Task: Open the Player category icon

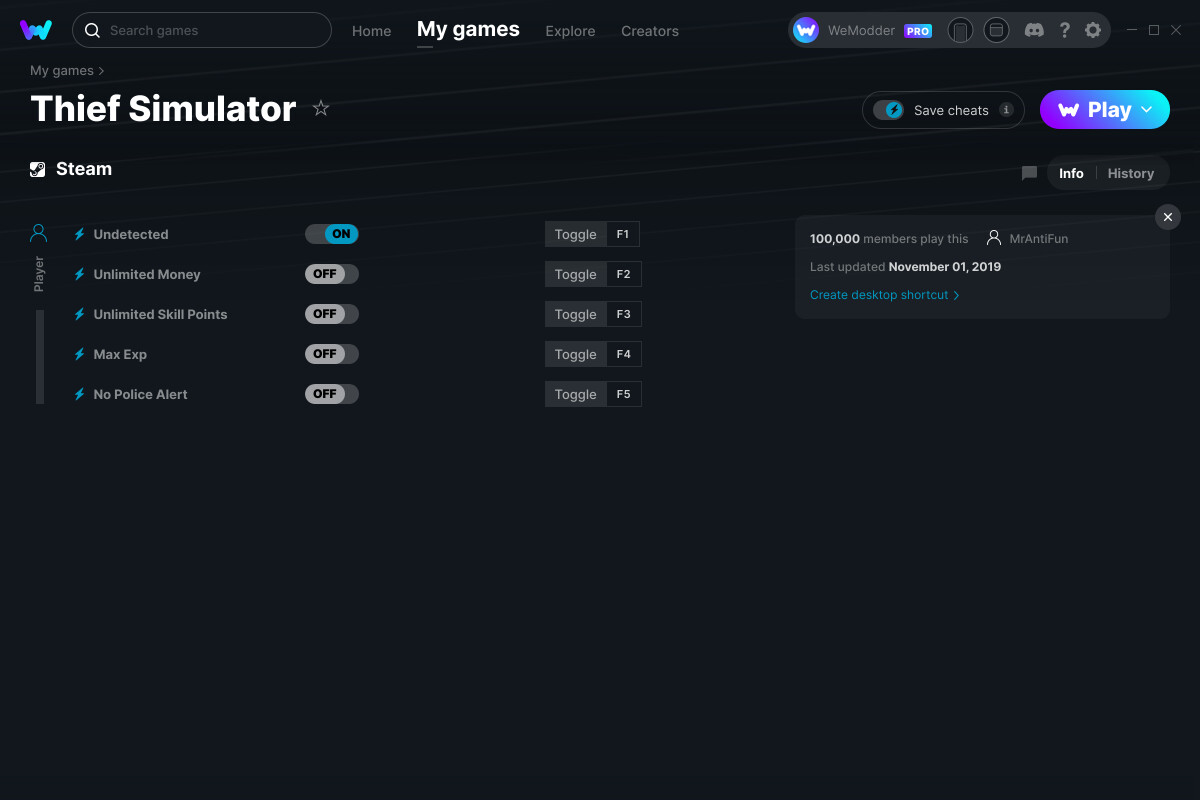Action: click(39, 234)
